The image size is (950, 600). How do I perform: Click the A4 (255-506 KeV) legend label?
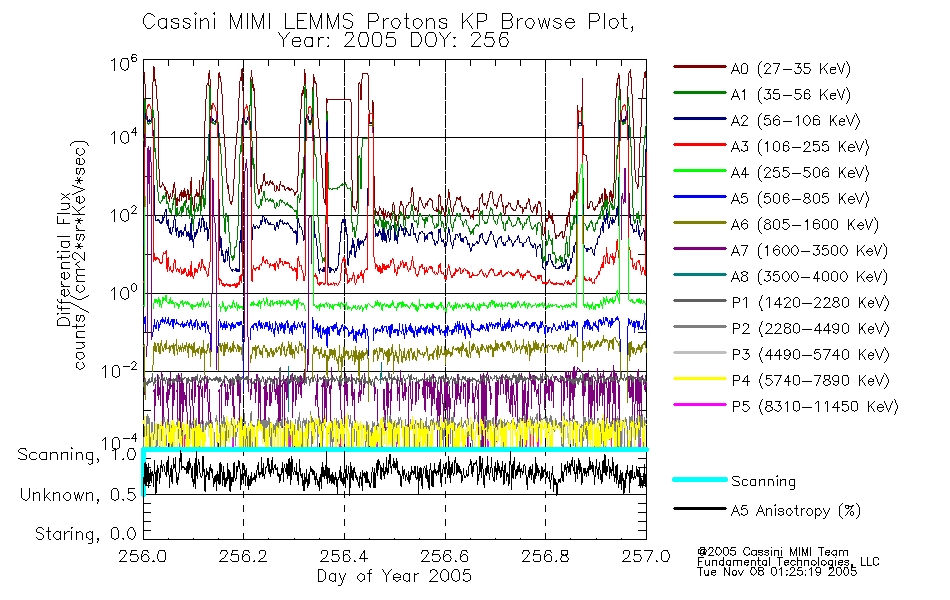[800, 173]
